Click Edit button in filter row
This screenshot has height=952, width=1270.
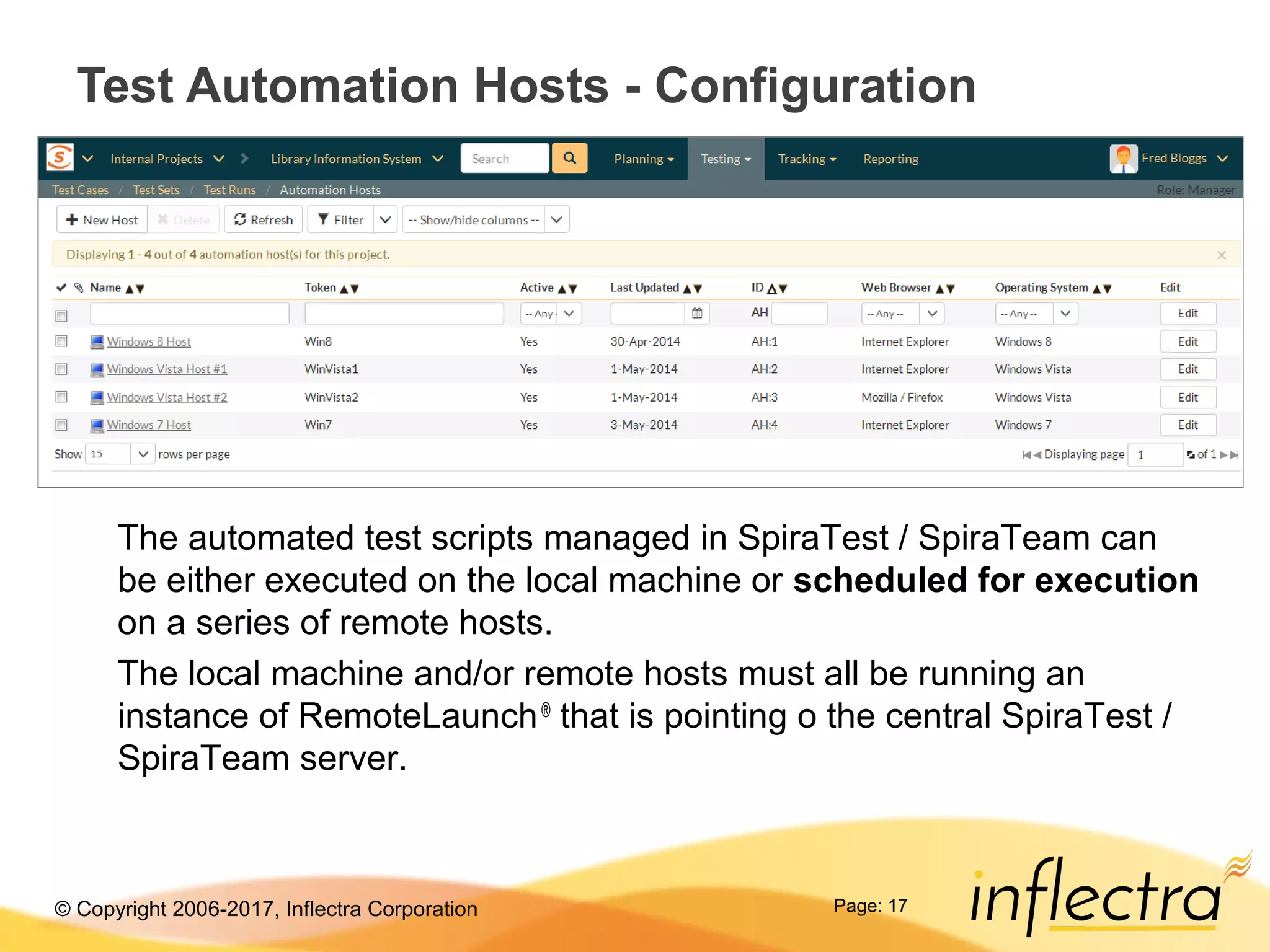1188,314
